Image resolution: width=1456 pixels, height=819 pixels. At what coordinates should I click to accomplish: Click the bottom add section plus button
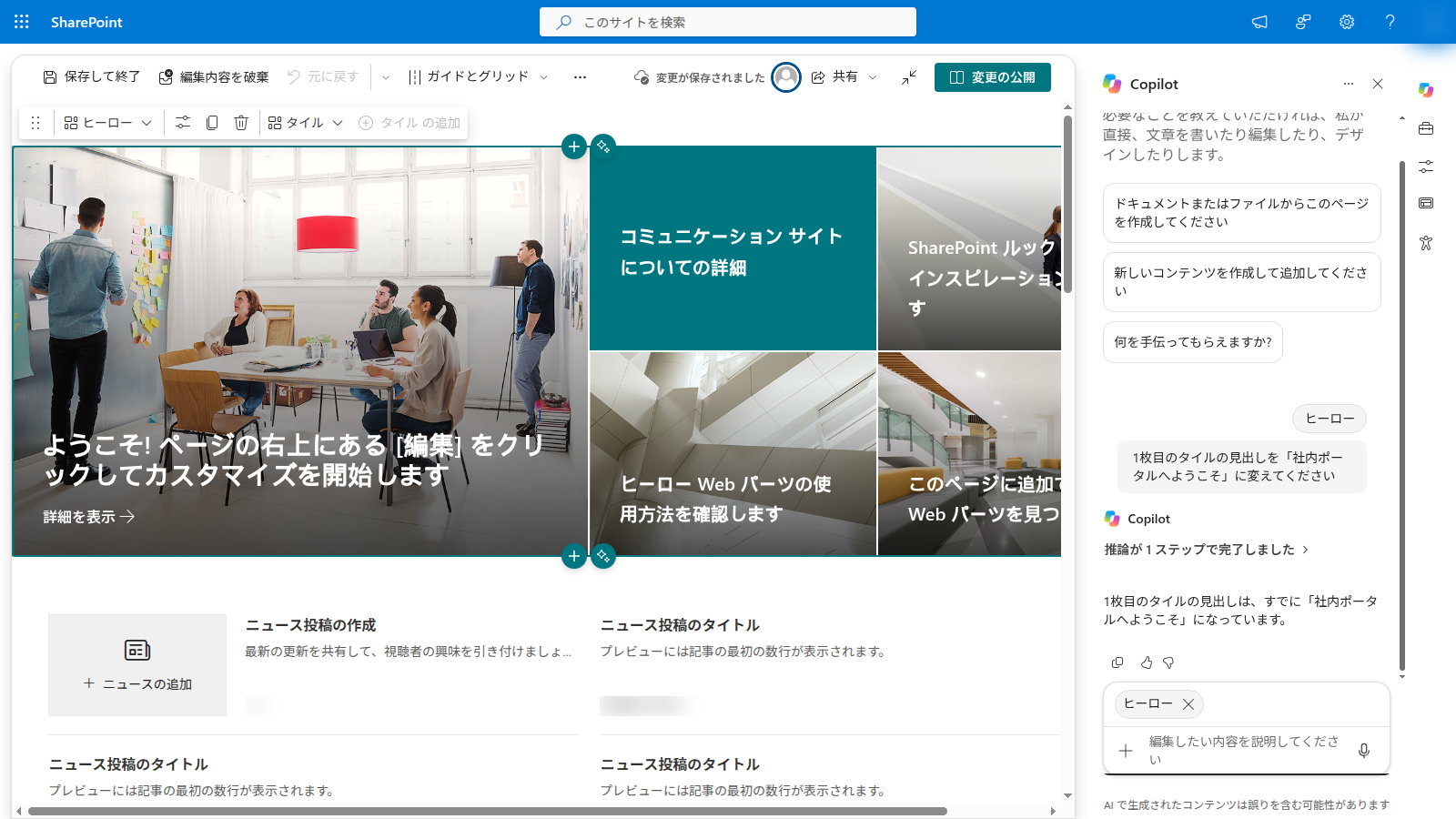(x=574, y=556)
